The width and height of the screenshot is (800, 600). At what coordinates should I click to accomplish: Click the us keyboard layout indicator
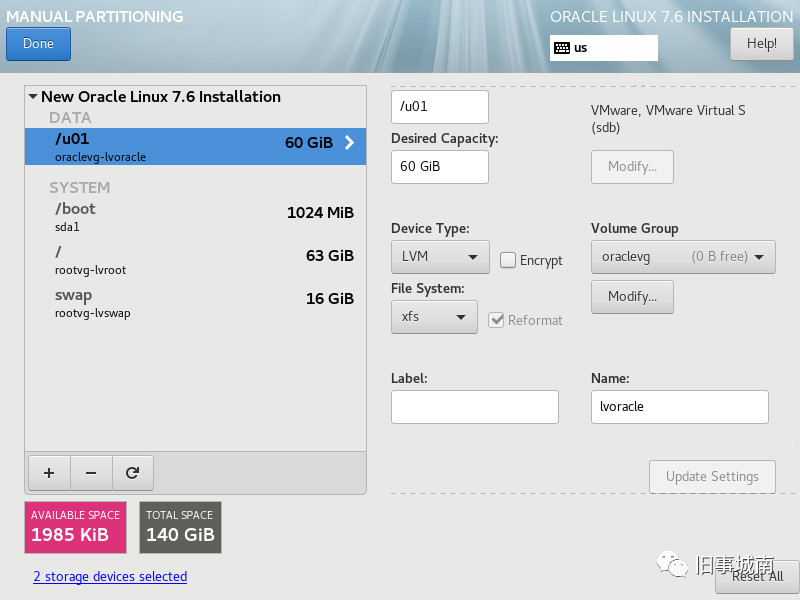(604, 48)
